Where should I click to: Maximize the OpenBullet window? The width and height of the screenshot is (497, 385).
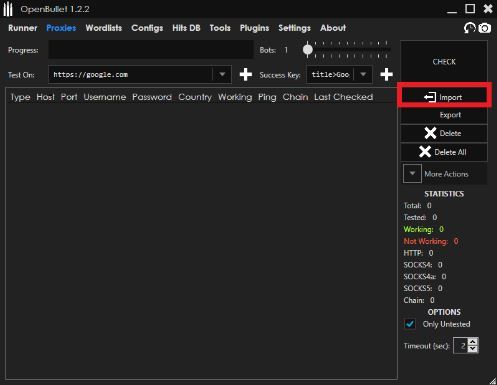470,9
